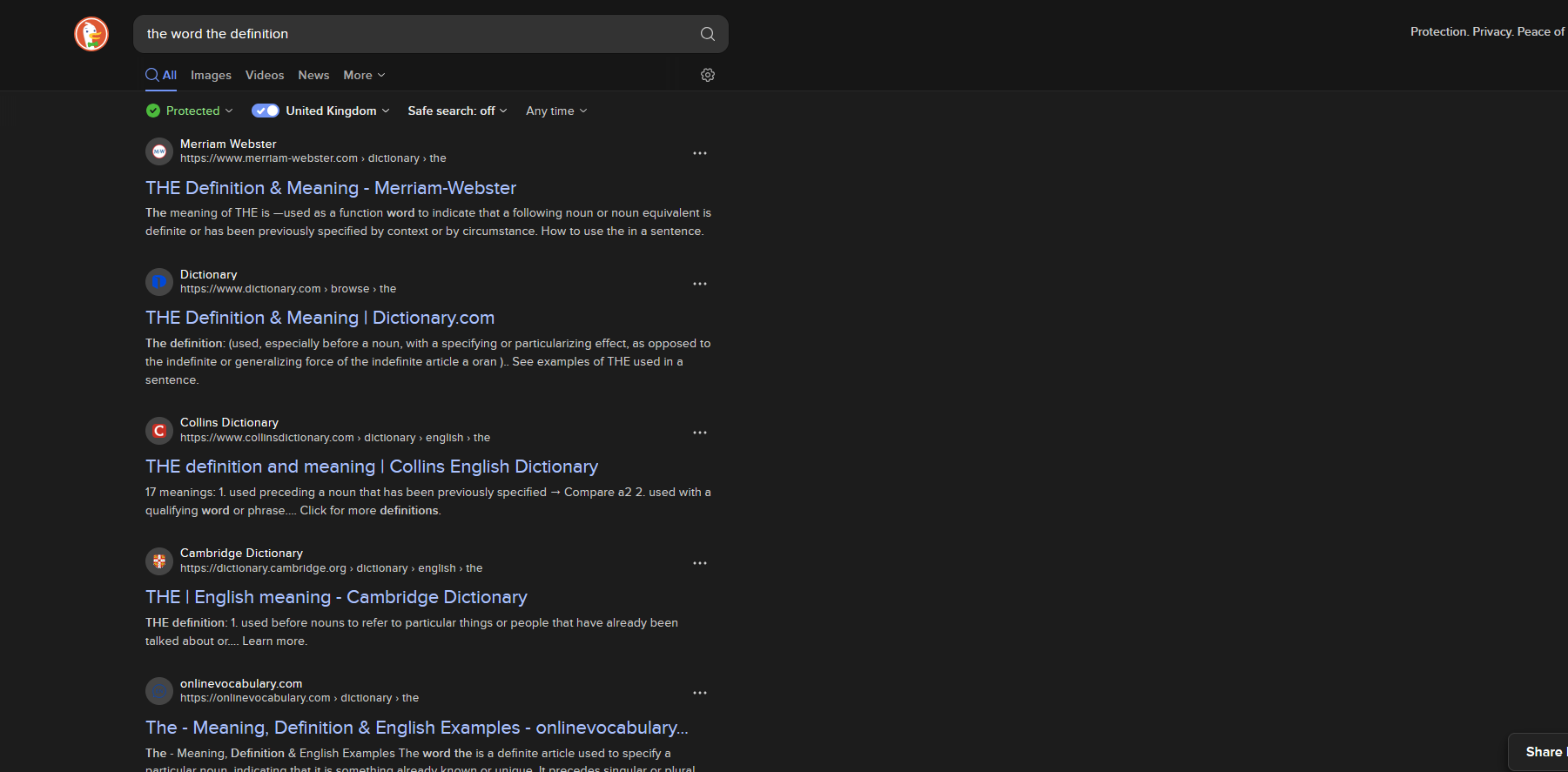1568x772 pixels.
Task: Click the Merriam Webster favicon
Action: (159, 151)
